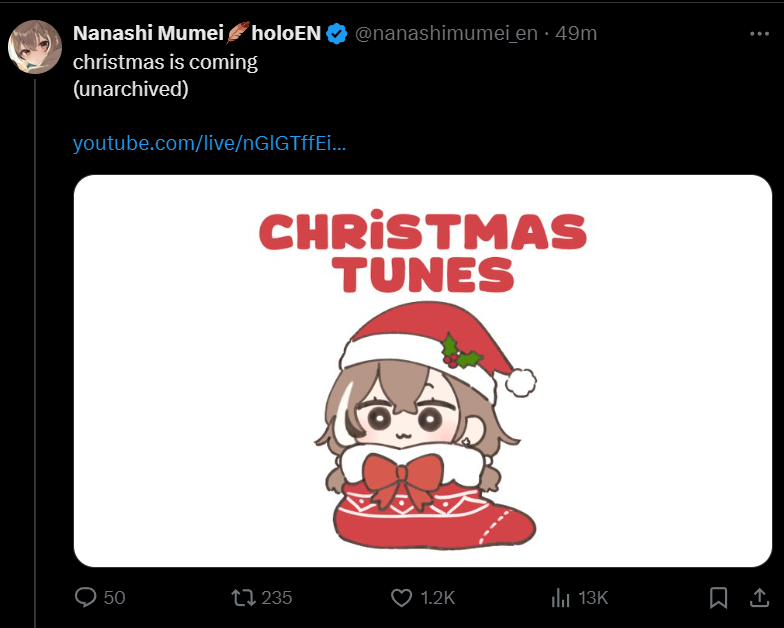Click the repost arrows icon
The height and width of the screenshot is (628, 784).
coord(242,598)
